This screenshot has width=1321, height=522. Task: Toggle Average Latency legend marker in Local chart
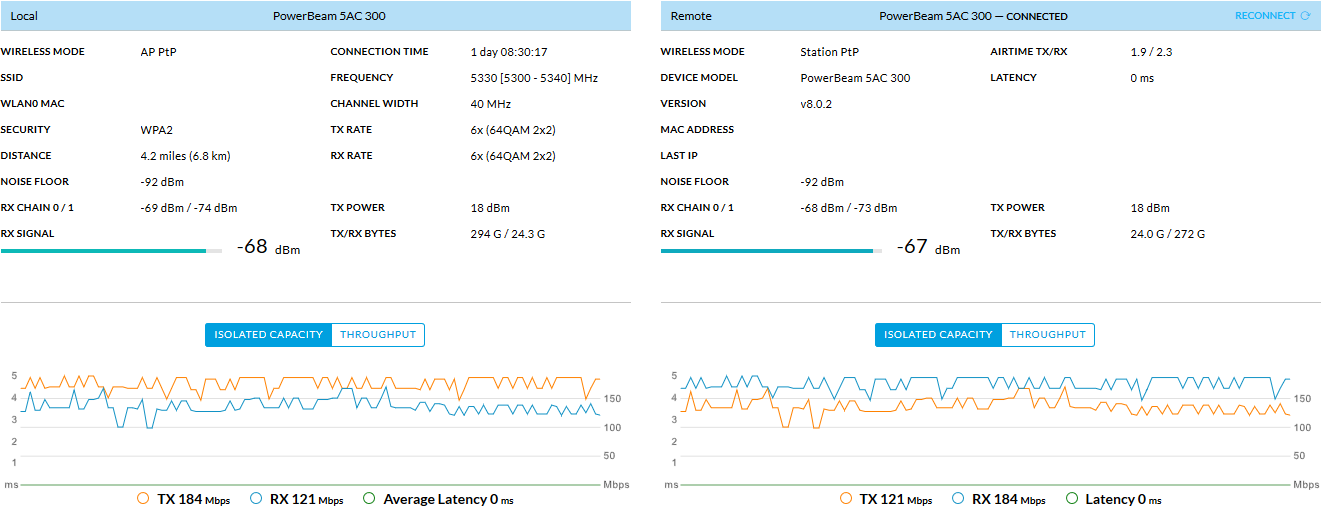point(369,498)
